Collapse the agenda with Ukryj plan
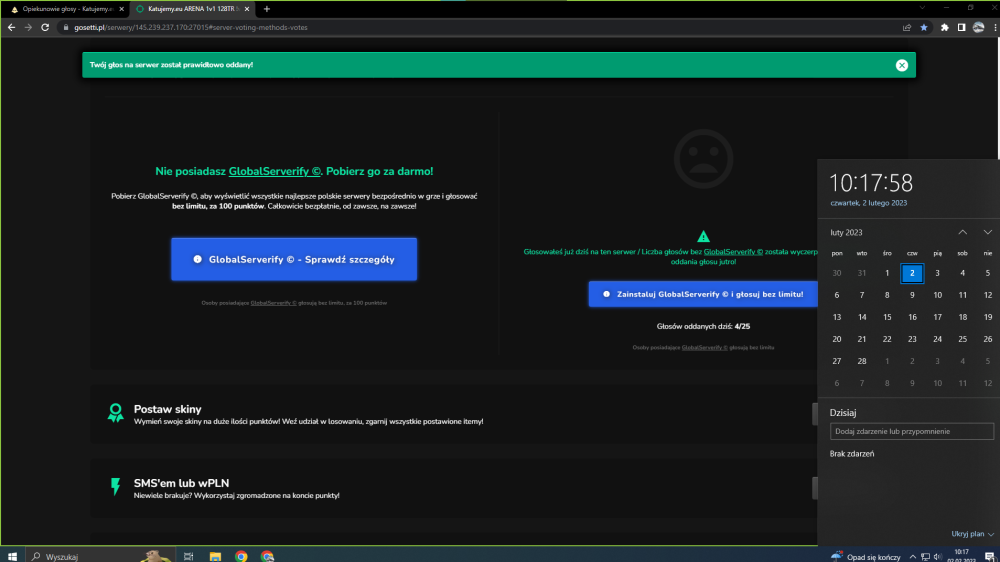The width and height of the screenshot is (1000, 562). point(972,534)
